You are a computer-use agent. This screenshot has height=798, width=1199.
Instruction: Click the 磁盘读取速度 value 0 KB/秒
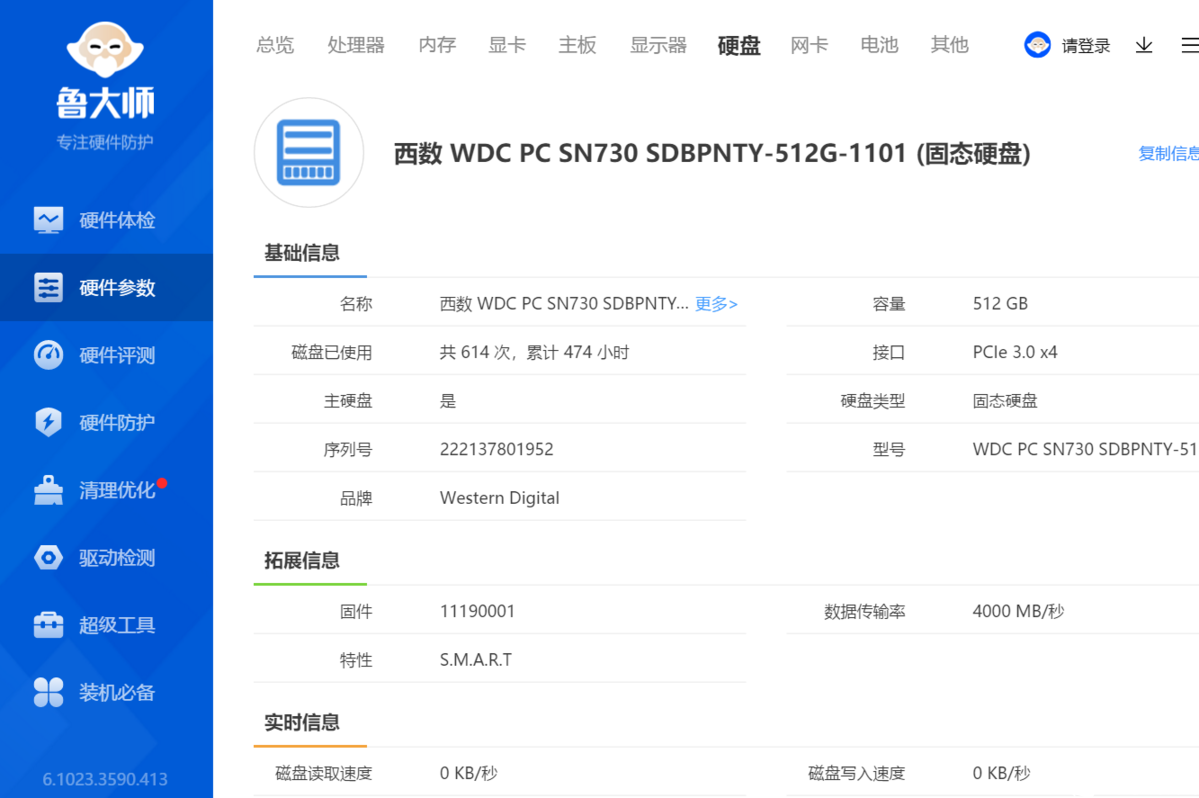point(468,774)
